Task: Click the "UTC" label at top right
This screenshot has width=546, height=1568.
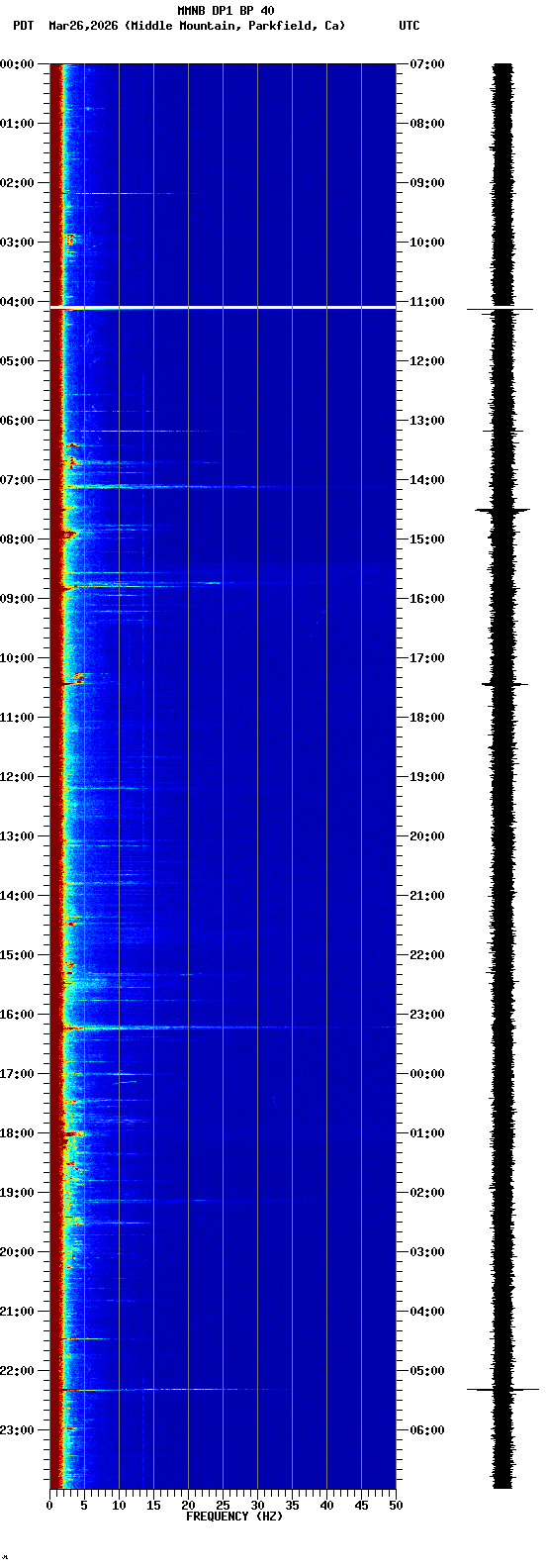Action: click(x=409, y=26)
